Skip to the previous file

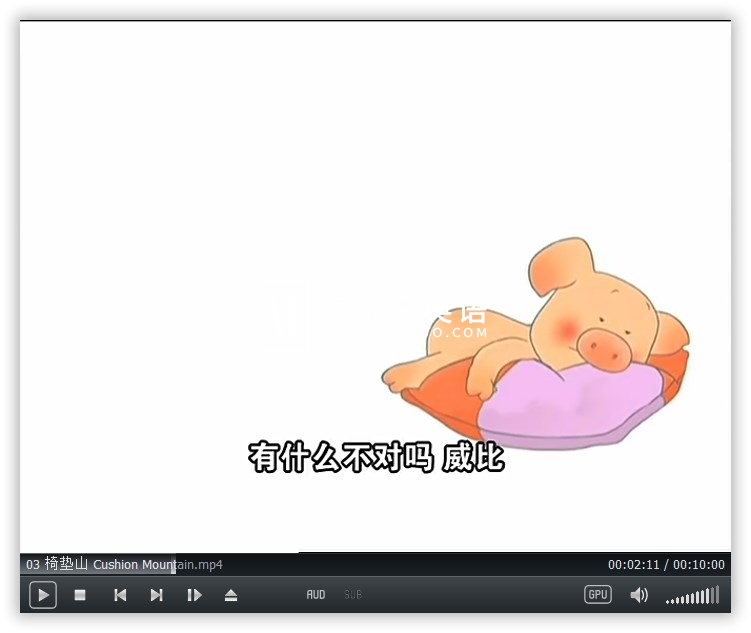point(120,595)
